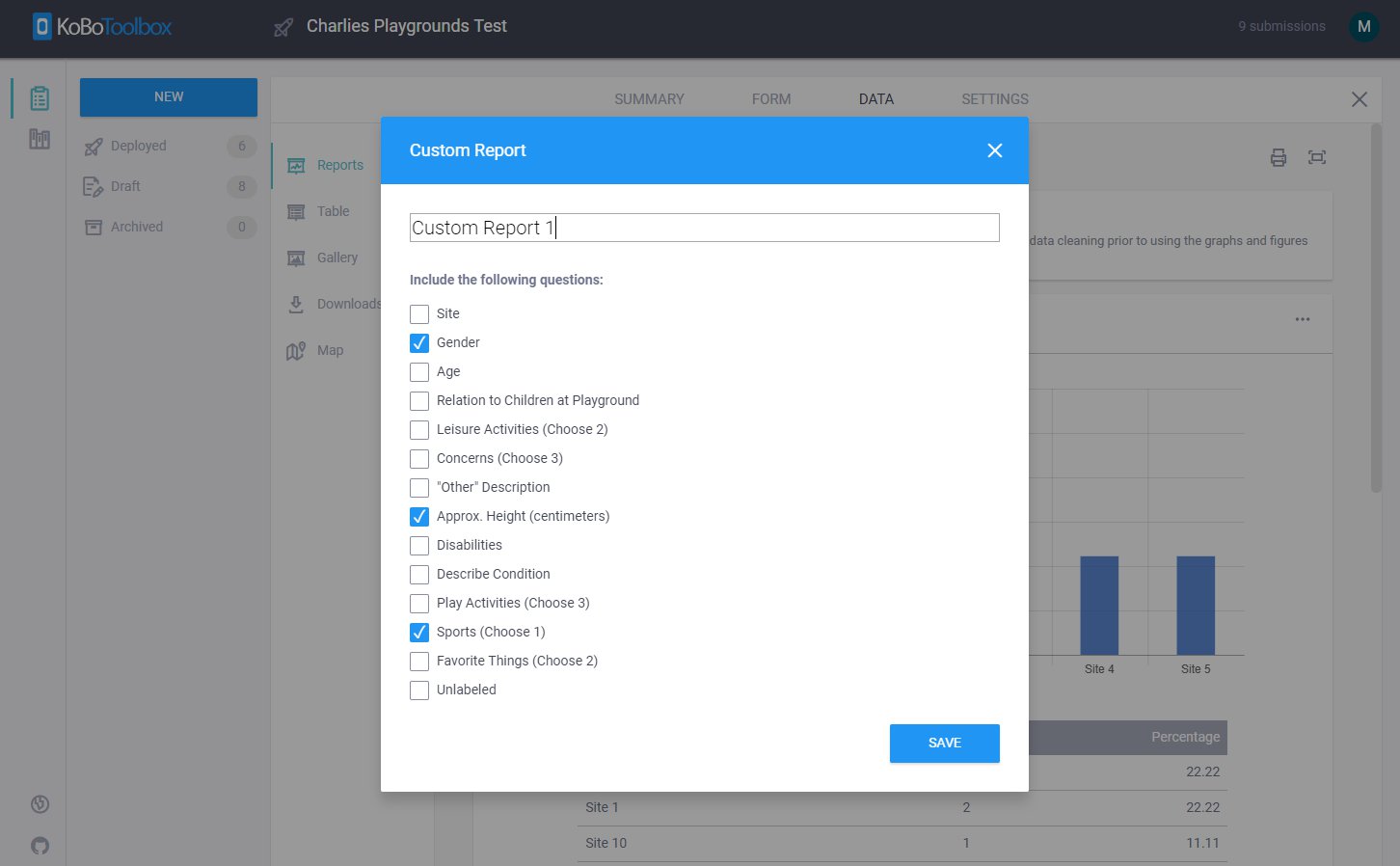Open the GitHub source code icon
This screenshot has width=1400, height=866.
tap(40, 846)
